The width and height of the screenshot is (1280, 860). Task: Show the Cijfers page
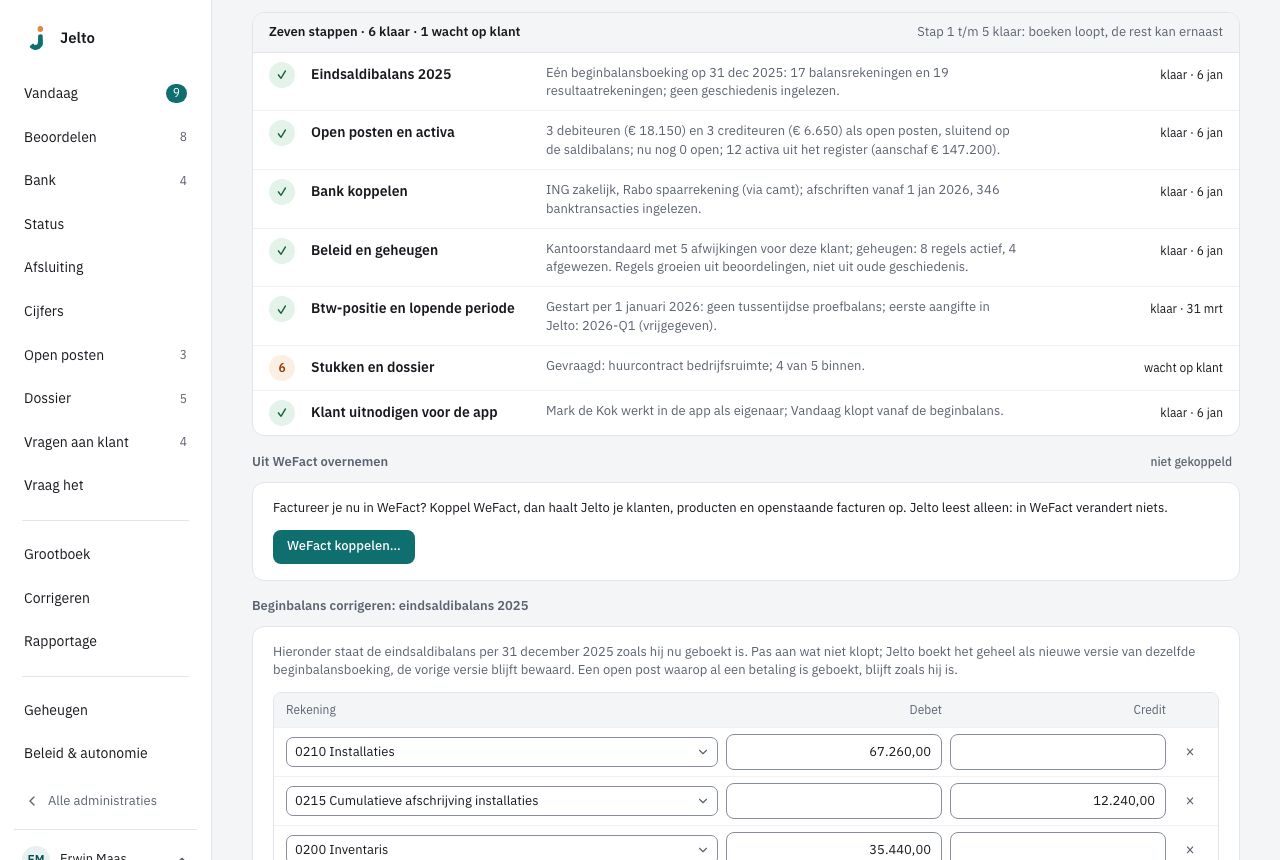pyautogui.click(x=105, y=311)
